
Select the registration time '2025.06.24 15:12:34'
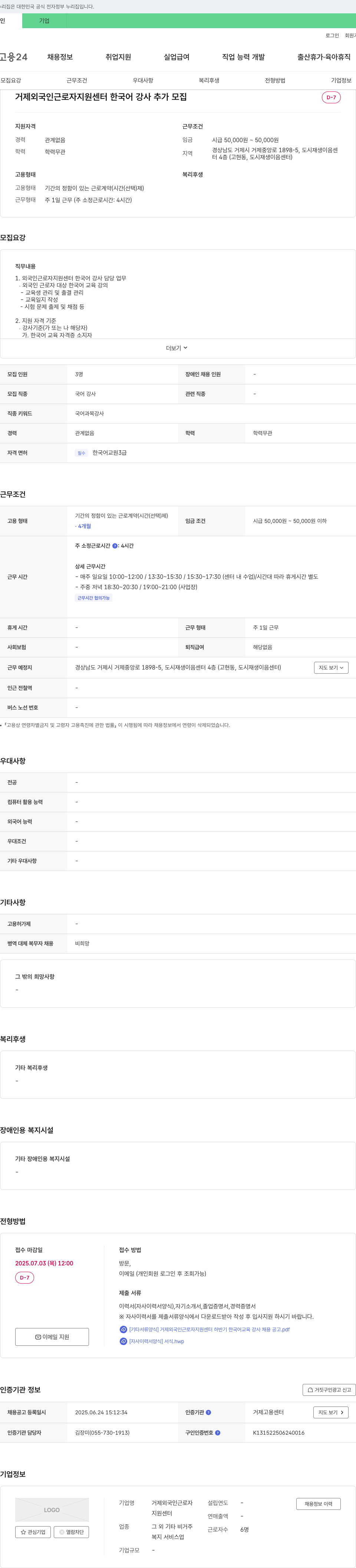pyautogui.click(x=101, y=1412)
